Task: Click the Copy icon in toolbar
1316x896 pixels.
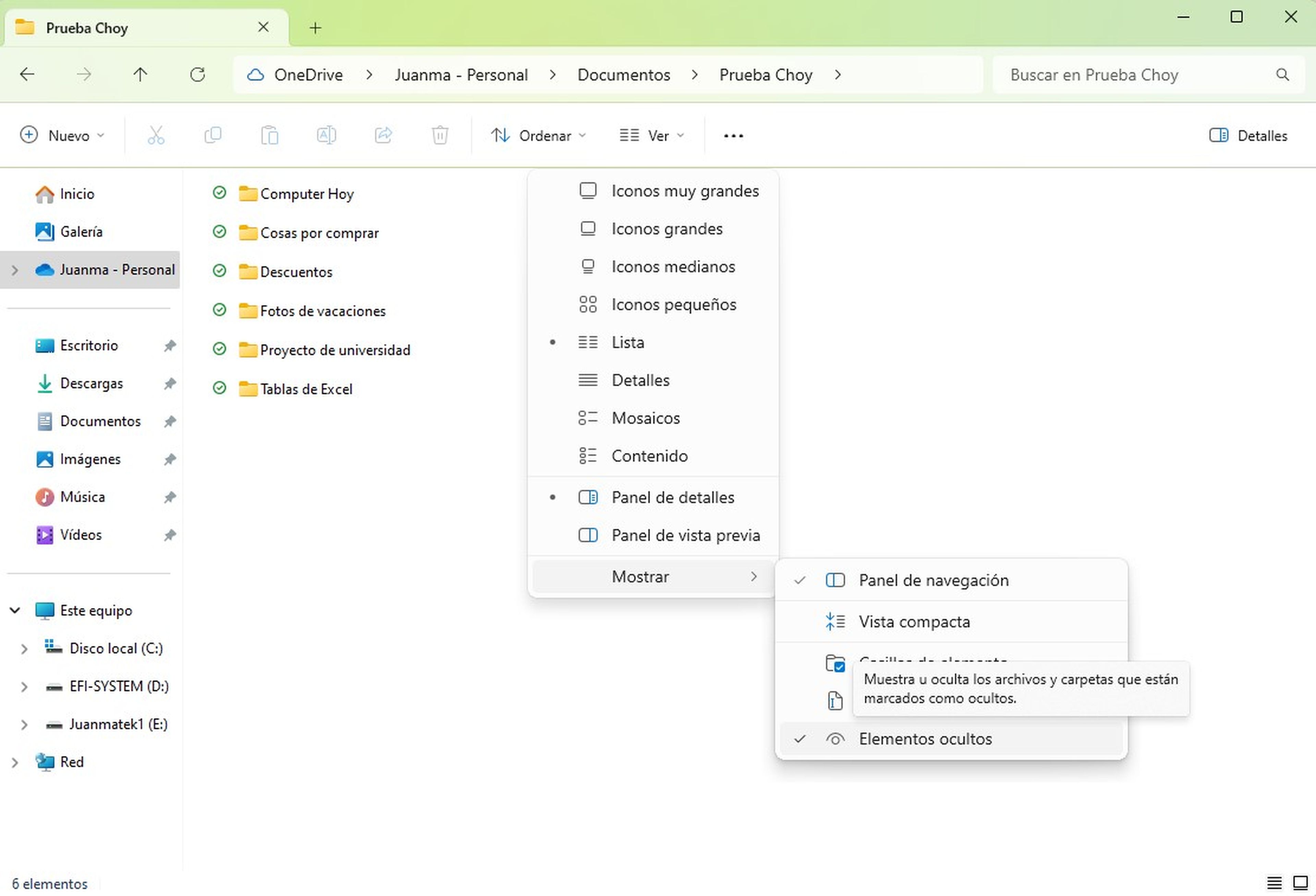Action: click(213, 135)
